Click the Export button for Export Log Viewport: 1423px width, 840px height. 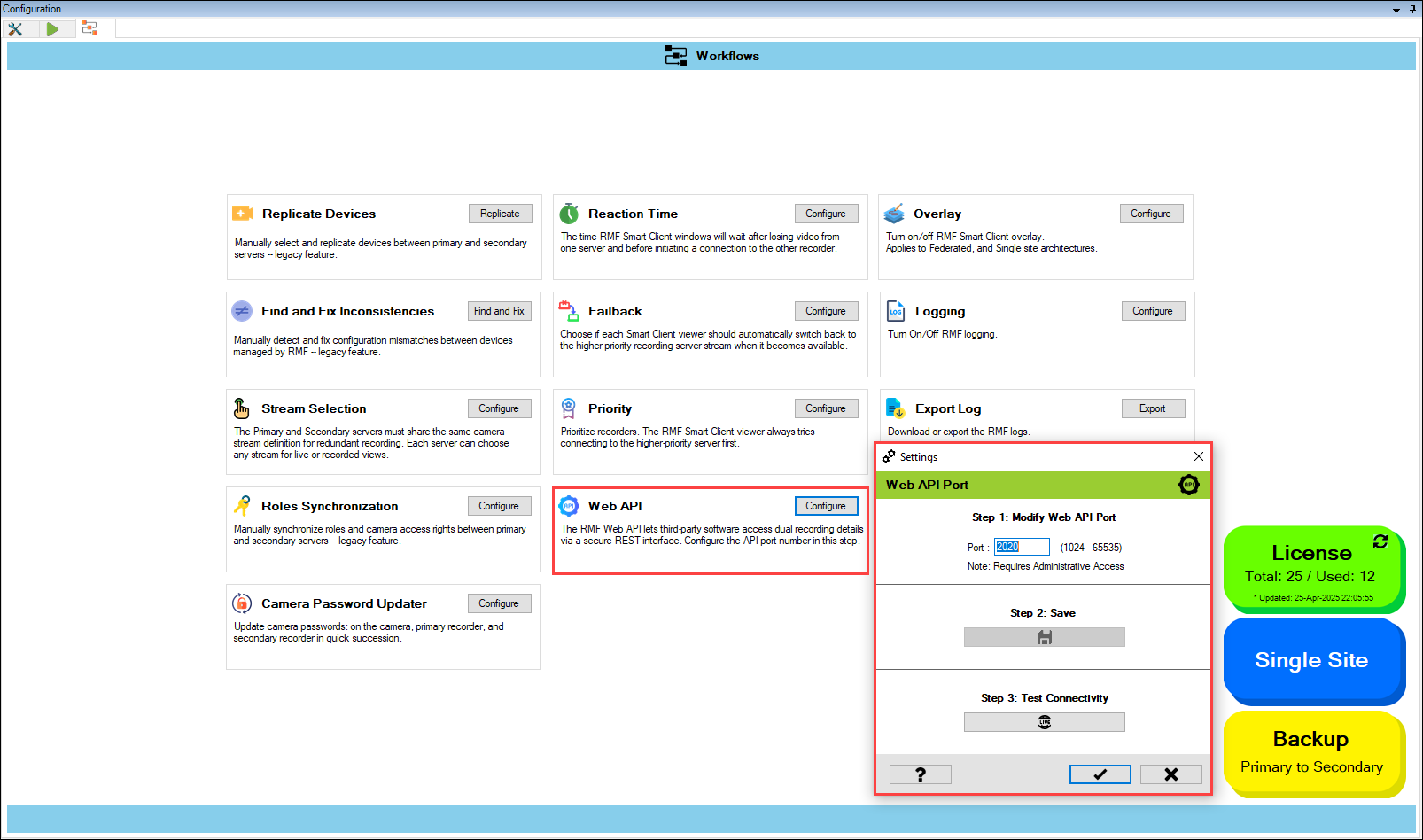click(x=1152, y=408)
